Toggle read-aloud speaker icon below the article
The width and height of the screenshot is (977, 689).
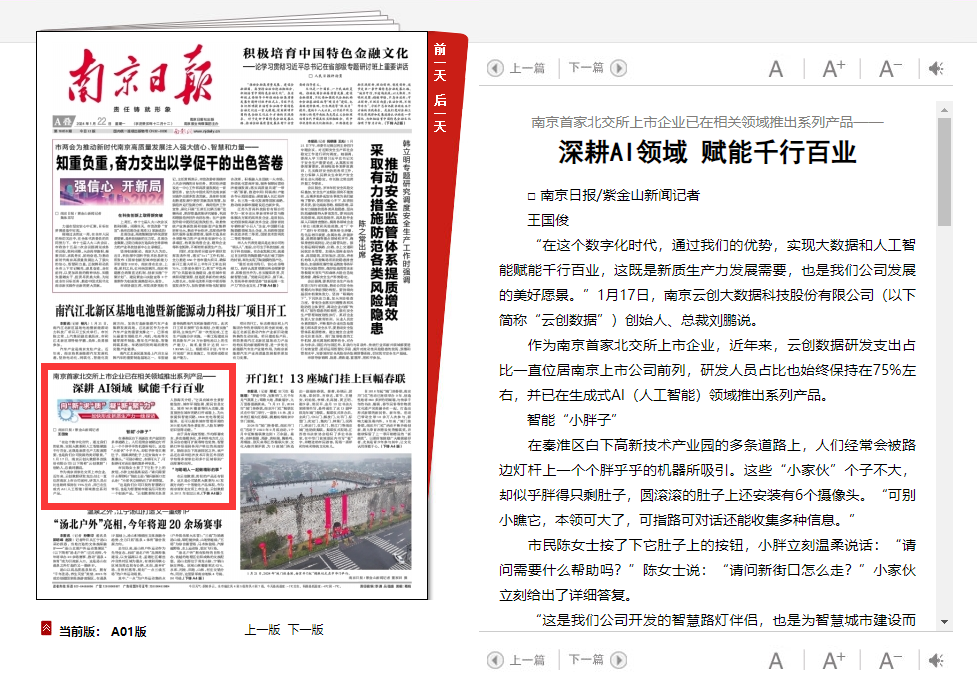point(936,661)
